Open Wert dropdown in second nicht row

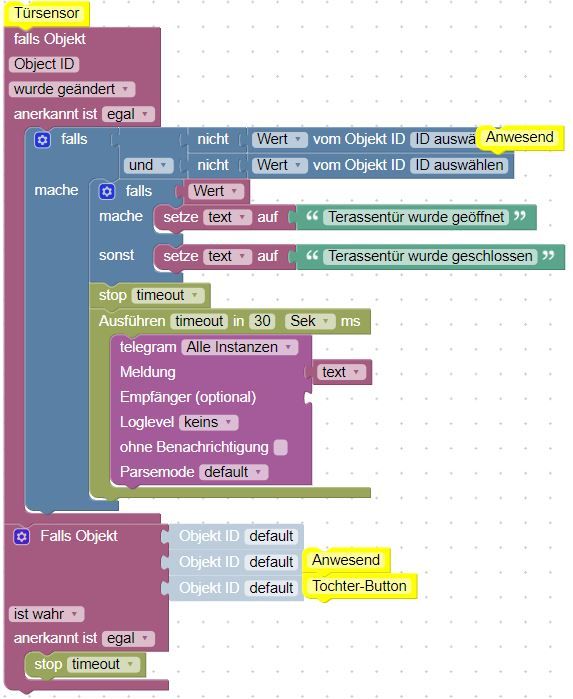click(x=280, y=165)
